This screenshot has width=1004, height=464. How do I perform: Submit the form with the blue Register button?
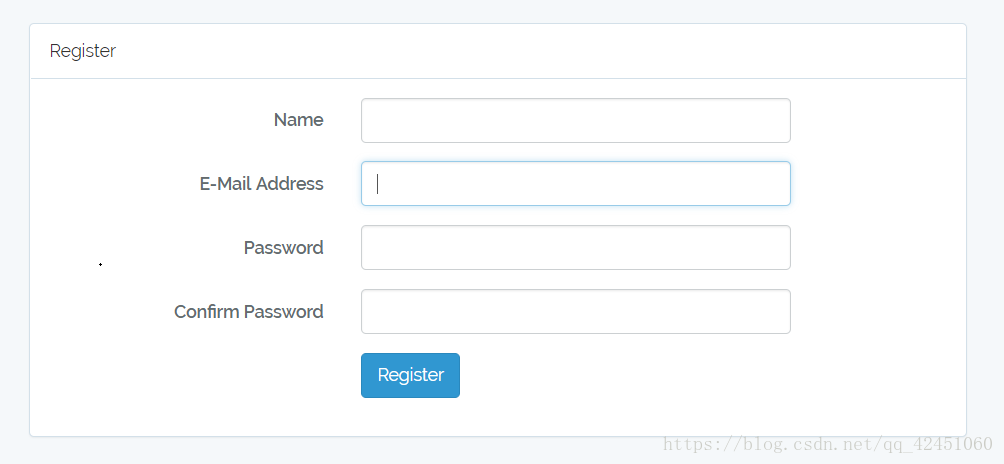click(410, 375)
